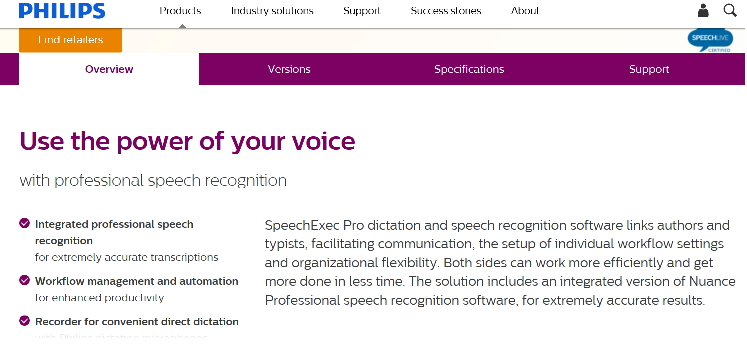747x360 pixels.
Task: Open the Support menu in header
Action: 362,10
